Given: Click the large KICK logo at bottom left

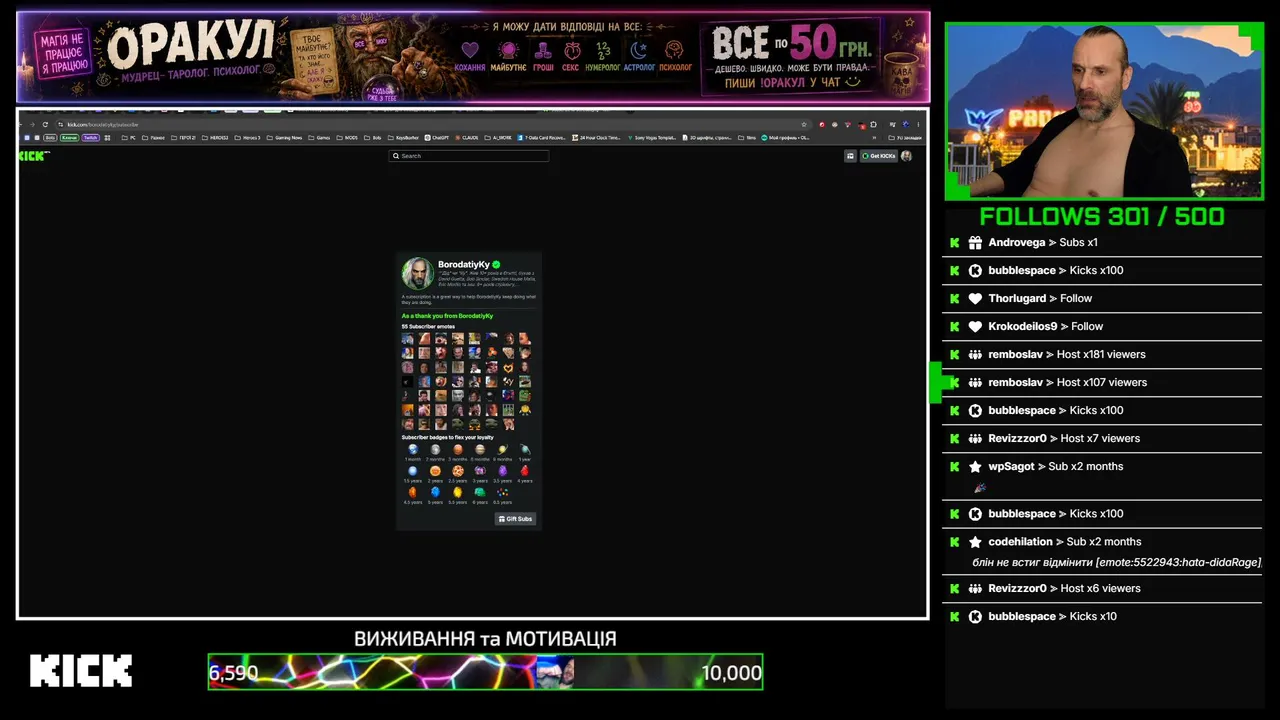Looking at the screenshot, I should click(81, 671).
